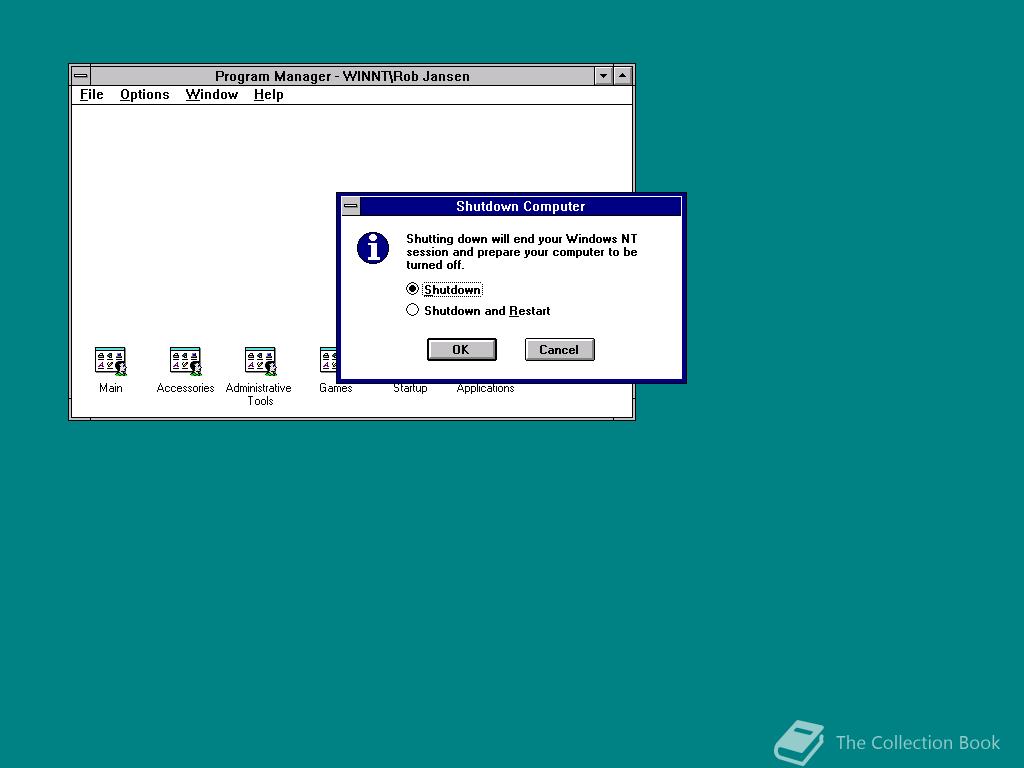
Task: Click Cancel in Shutdown Computer dialog
Action: [560, 349]
